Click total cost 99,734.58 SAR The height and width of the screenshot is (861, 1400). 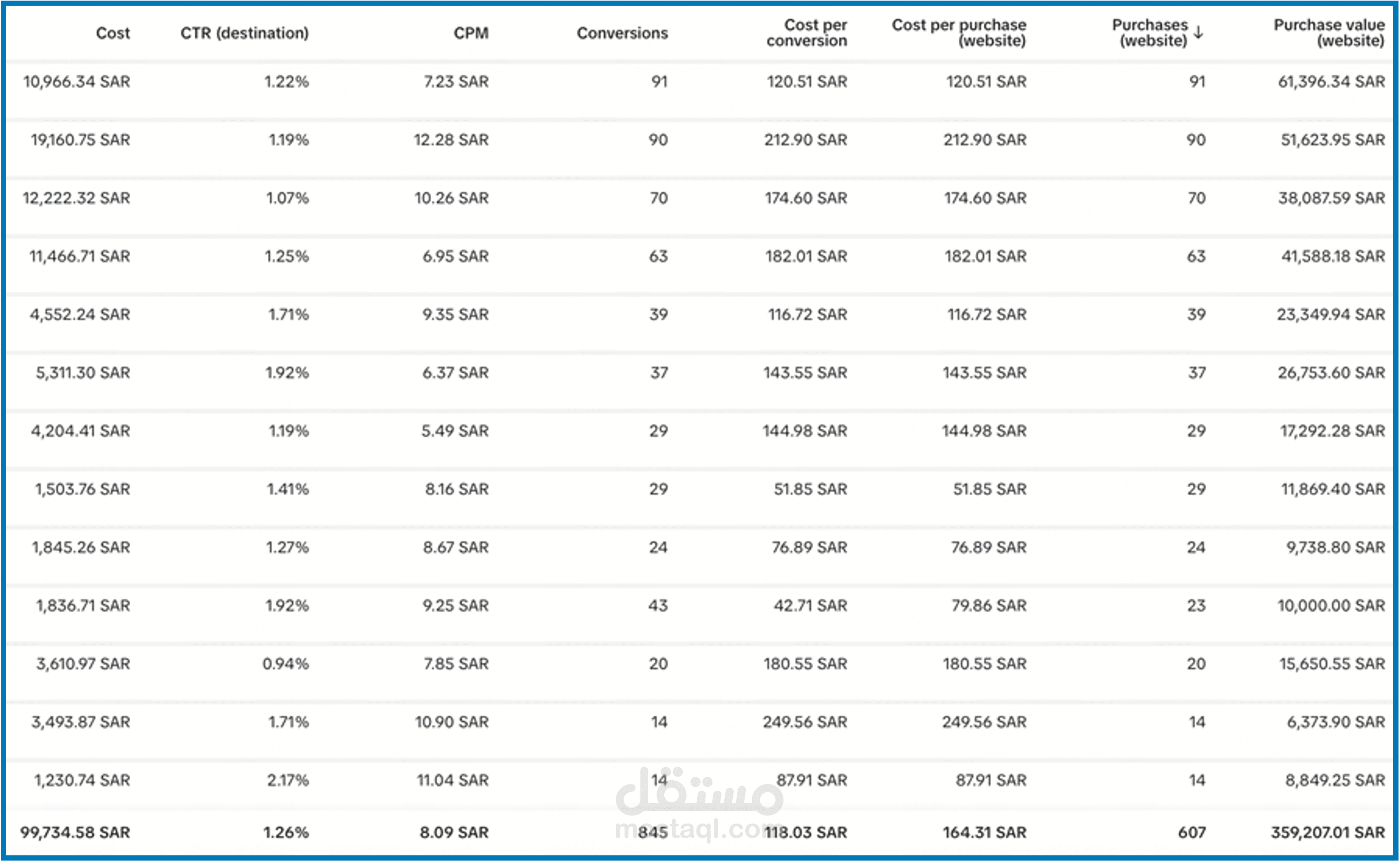75,833
